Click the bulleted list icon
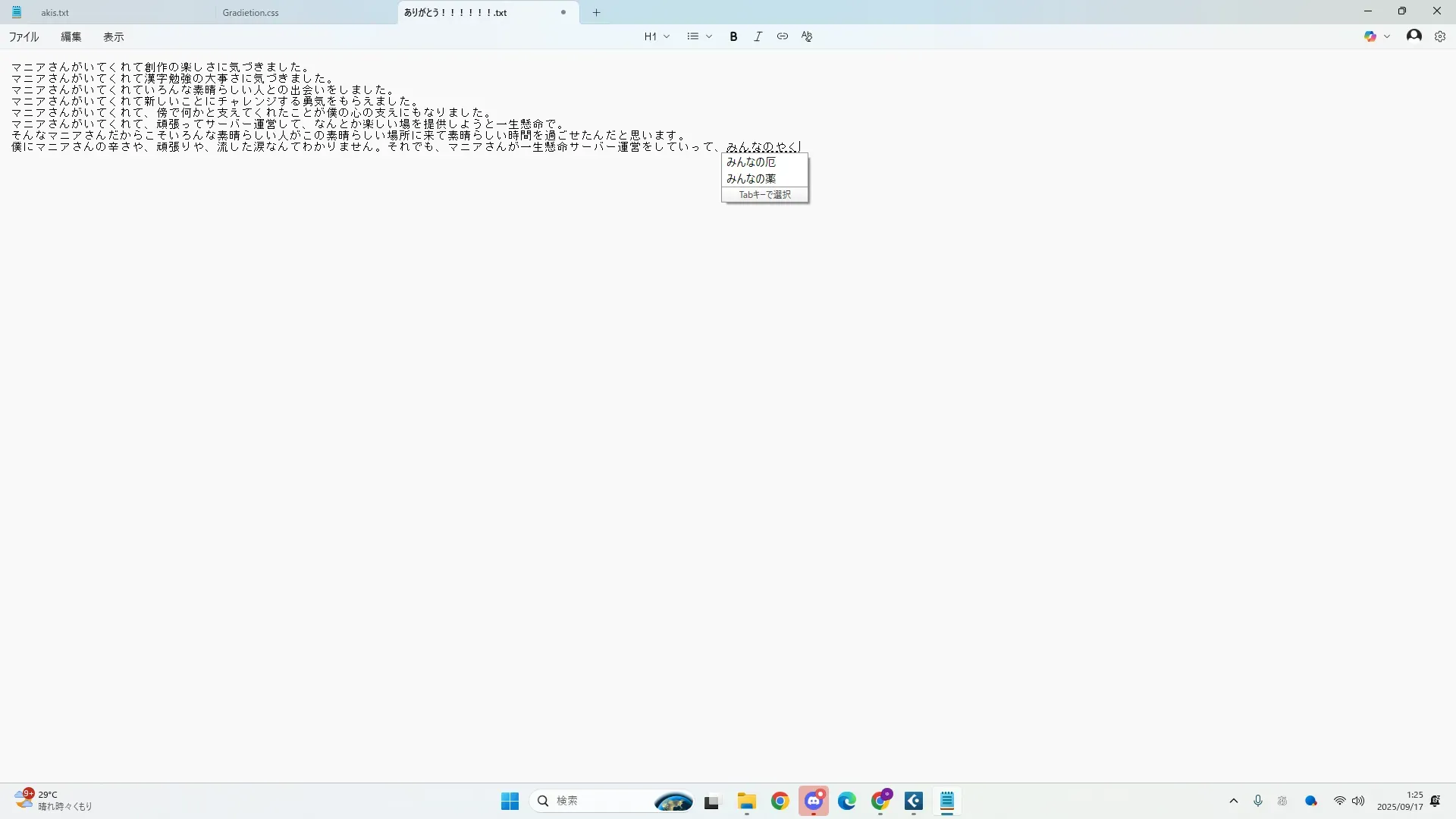The image size is (1456, 819). [x=692, y=36]
